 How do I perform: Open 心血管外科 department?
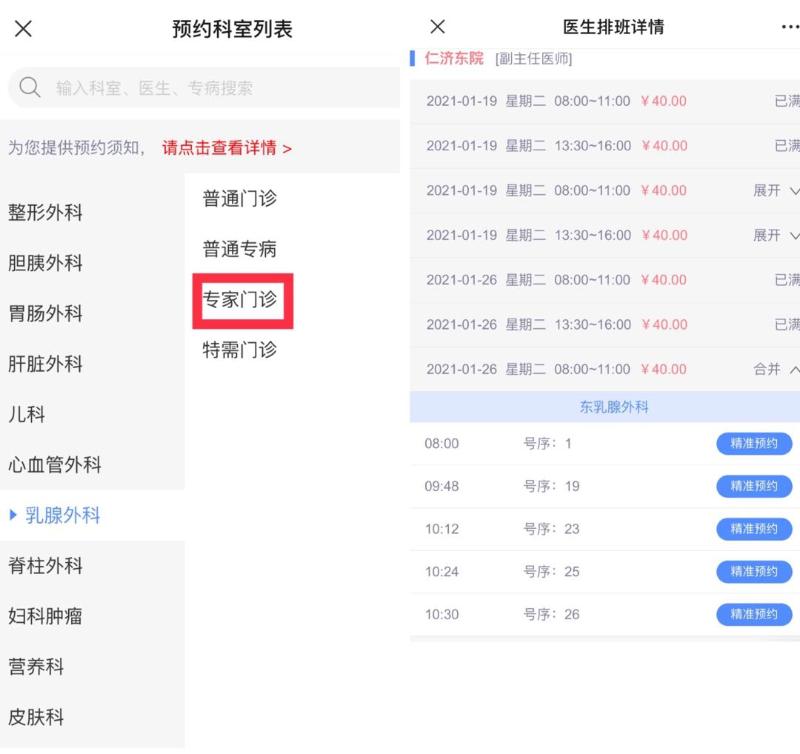(x=55, y=465)
